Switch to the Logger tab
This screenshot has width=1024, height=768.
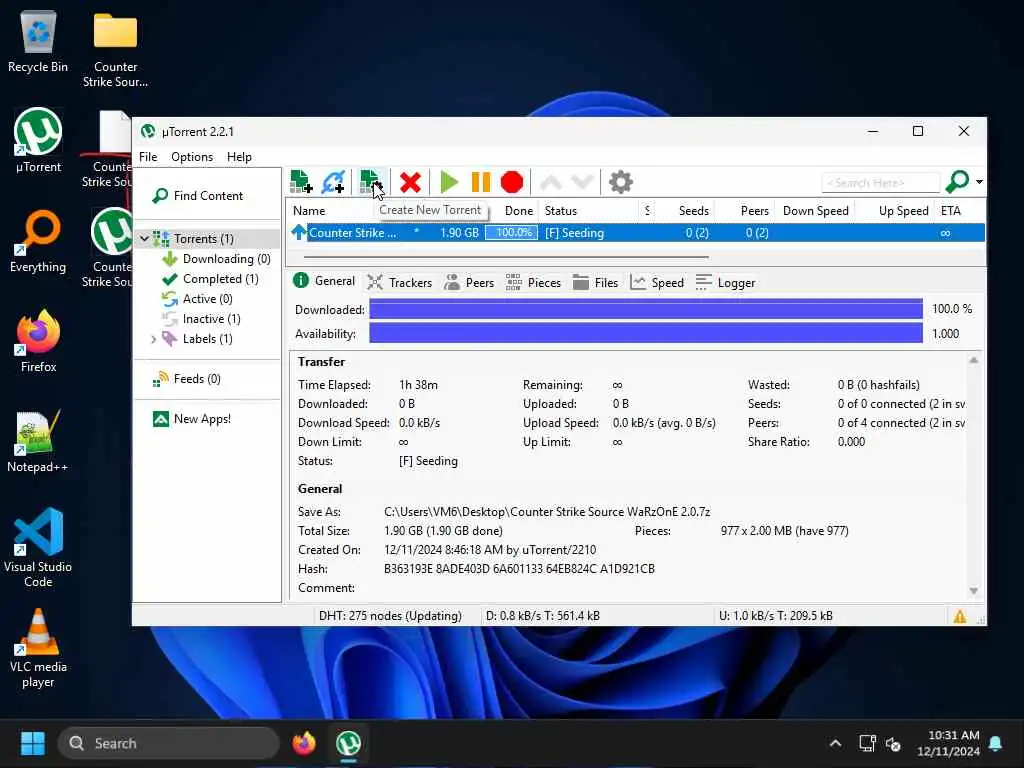click(x=725, y=283)
